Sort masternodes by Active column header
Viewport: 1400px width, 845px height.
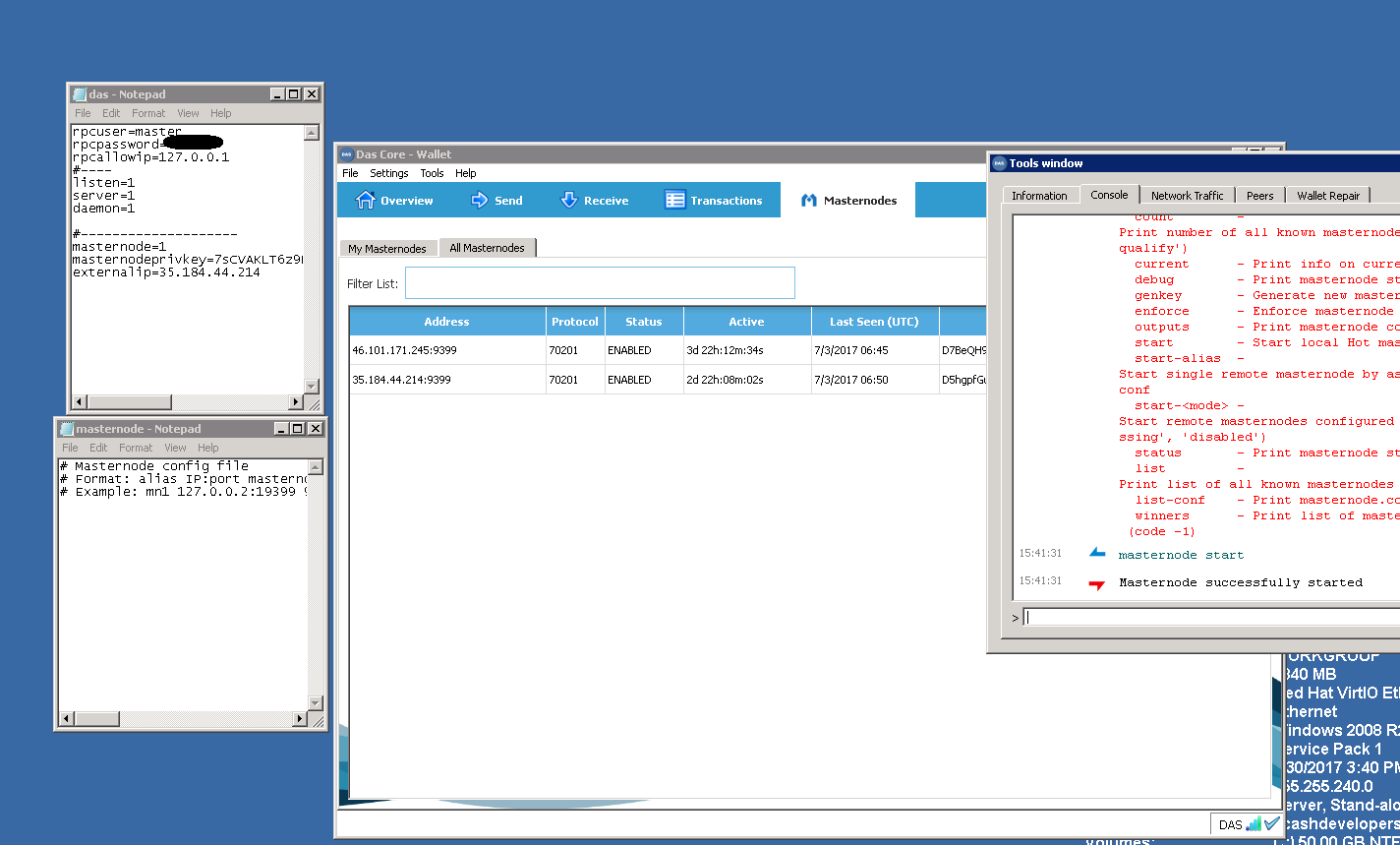click(x=747, y=322)
